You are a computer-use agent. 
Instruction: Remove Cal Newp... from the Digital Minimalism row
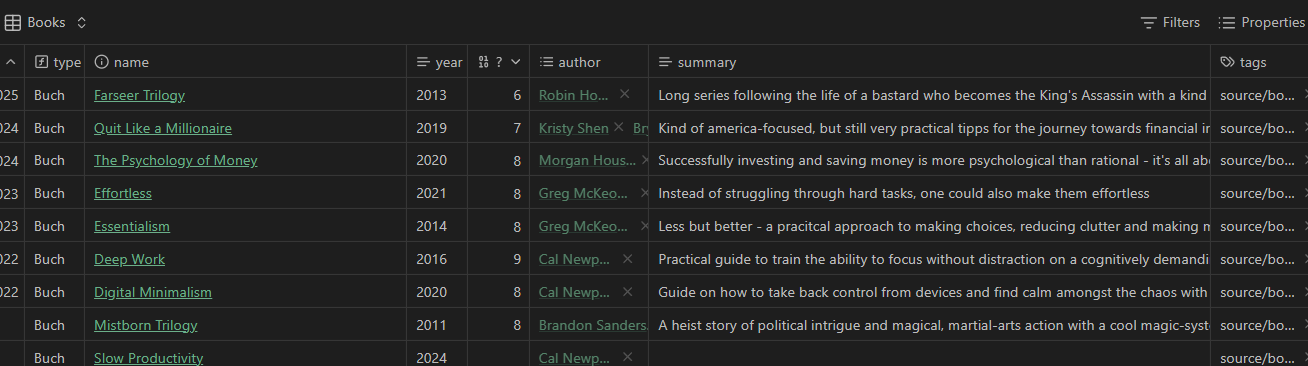coord(627,292)
